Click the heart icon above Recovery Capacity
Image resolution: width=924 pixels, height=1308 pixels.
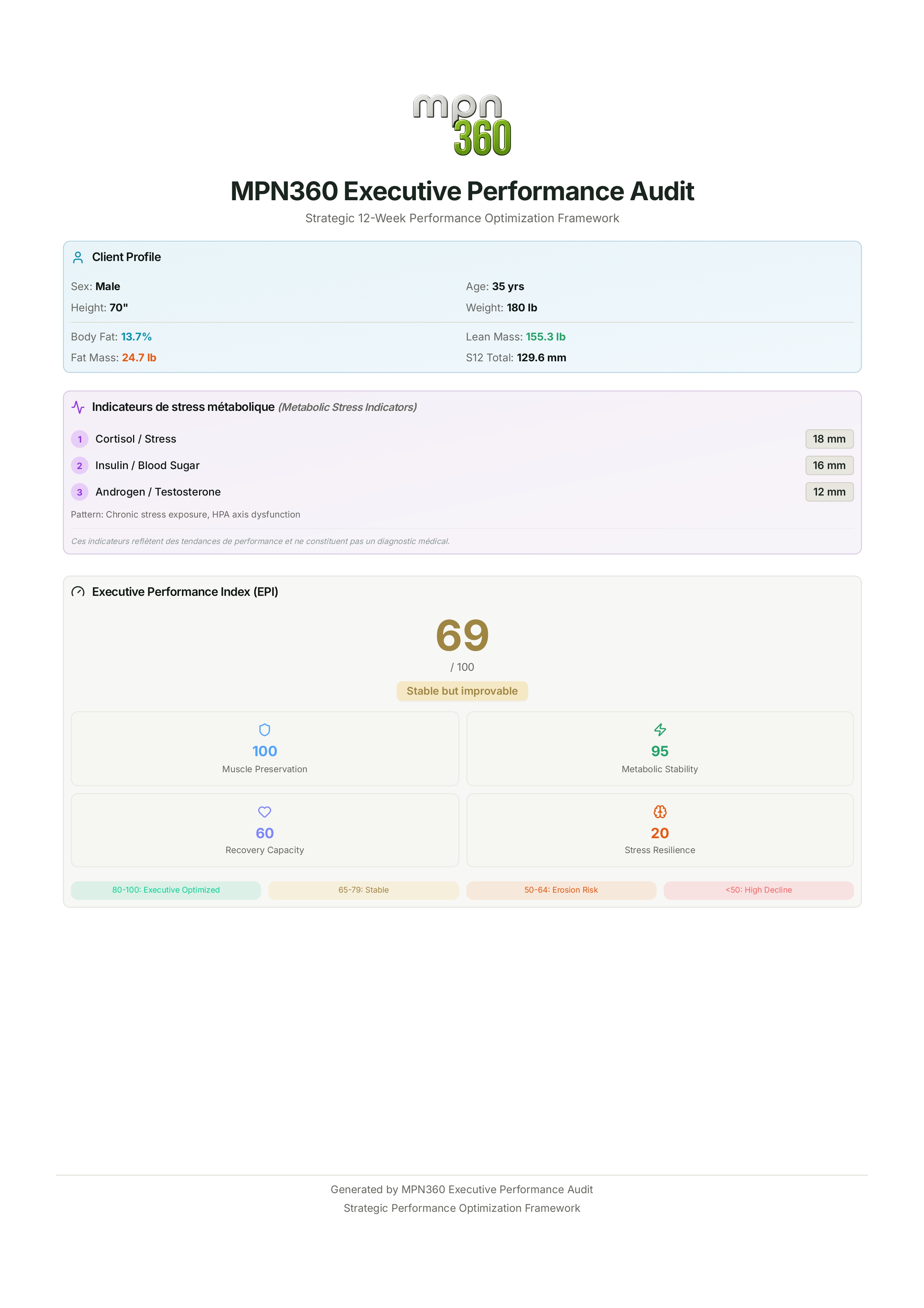coord(264,812)
